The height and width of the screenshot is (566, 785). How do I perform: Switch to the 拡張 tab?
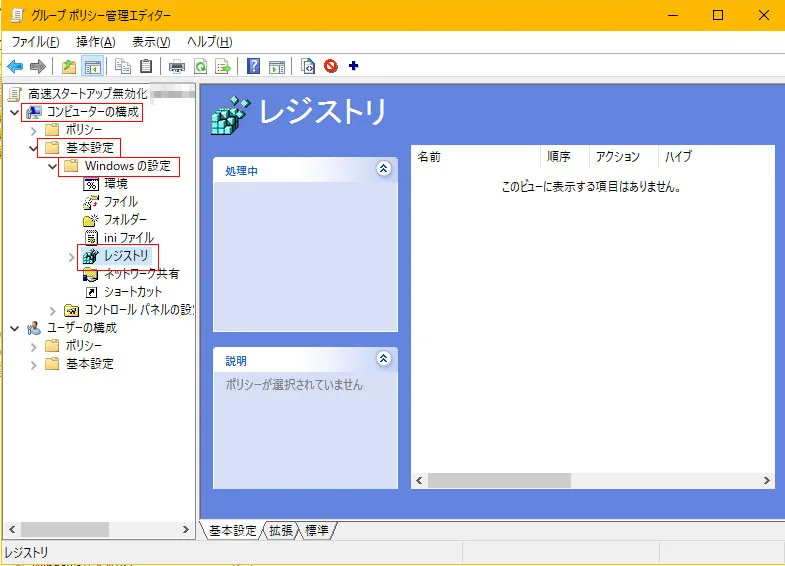click(280, 531)
